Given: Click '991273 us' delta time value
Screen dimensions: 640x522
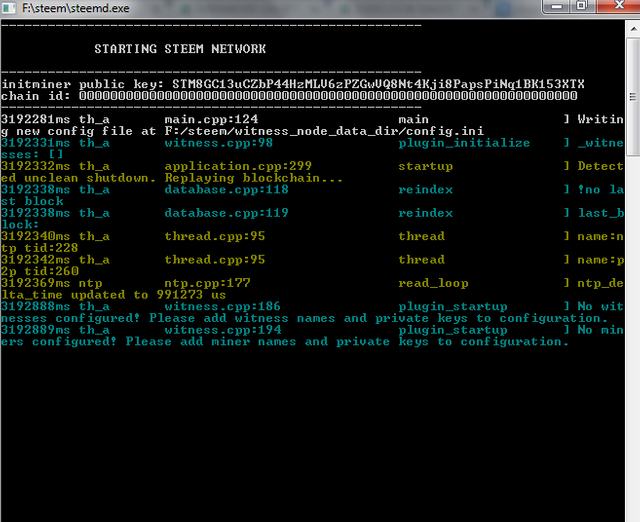Looking at the screenshot, I should (x=191, y=295).
